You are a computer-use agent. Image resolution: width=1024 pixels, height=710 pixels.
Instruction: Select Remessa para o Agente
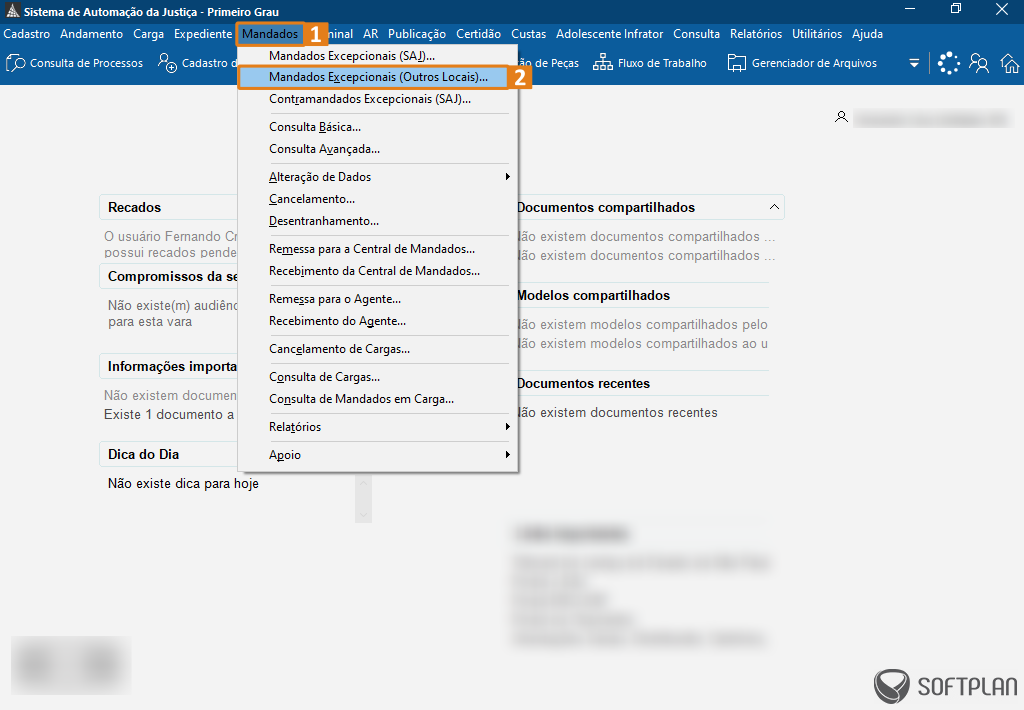379,299
